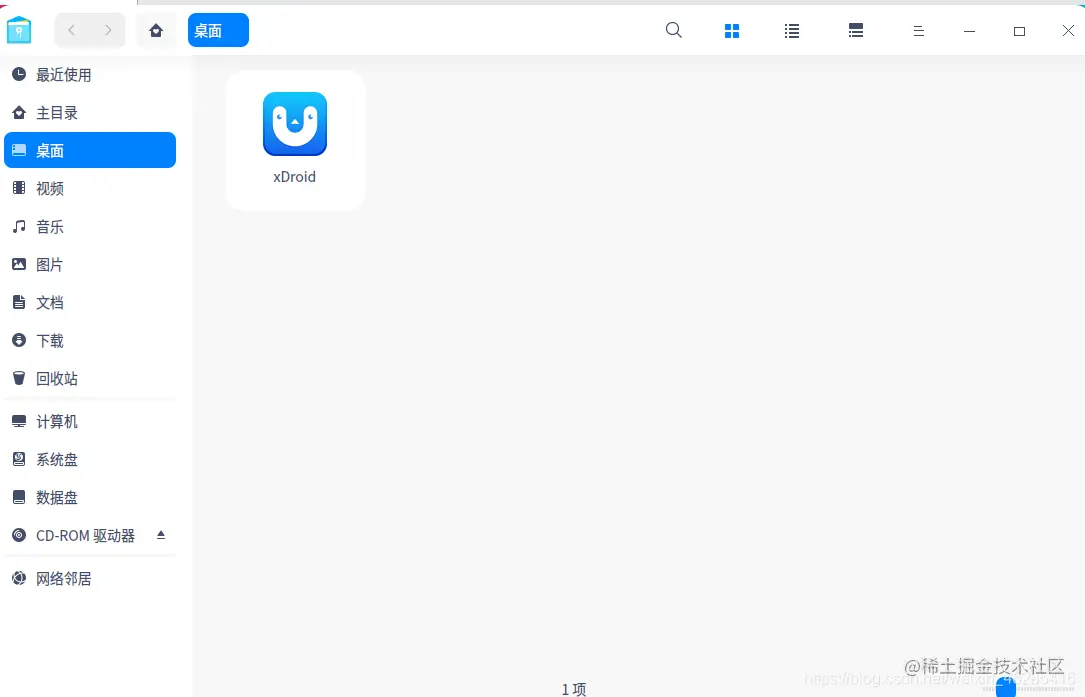The height and width of the screenshot is (697, 1085).
Task: Click the document icon beside 文档
Action: (19, 302)
